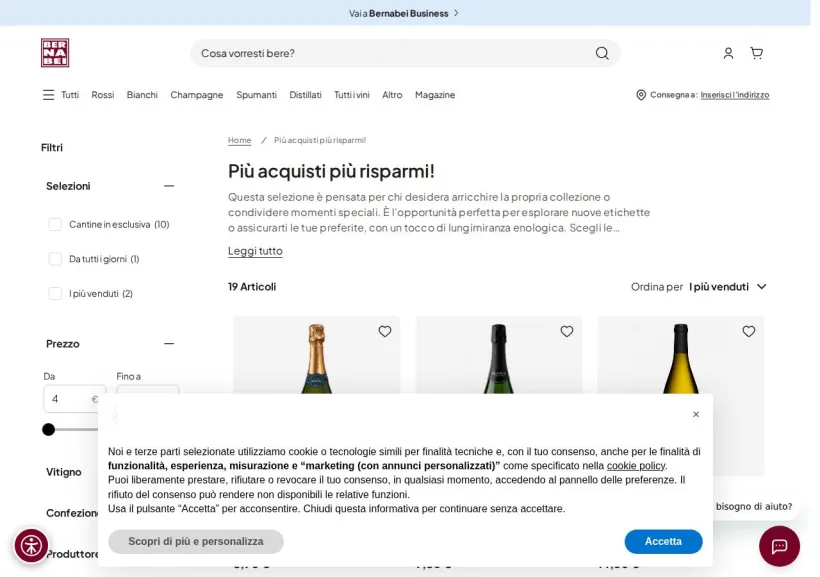The height and width of the screenshot is (577, 820).
Task: Click the Da minimum price field
Action: pyautogui.click(x=75, y=399)
